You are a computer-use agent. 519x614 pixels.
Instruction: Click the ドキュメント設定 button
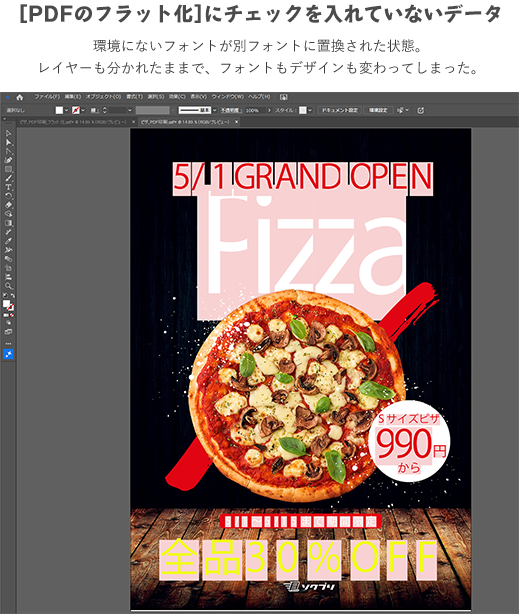(340, 110)
